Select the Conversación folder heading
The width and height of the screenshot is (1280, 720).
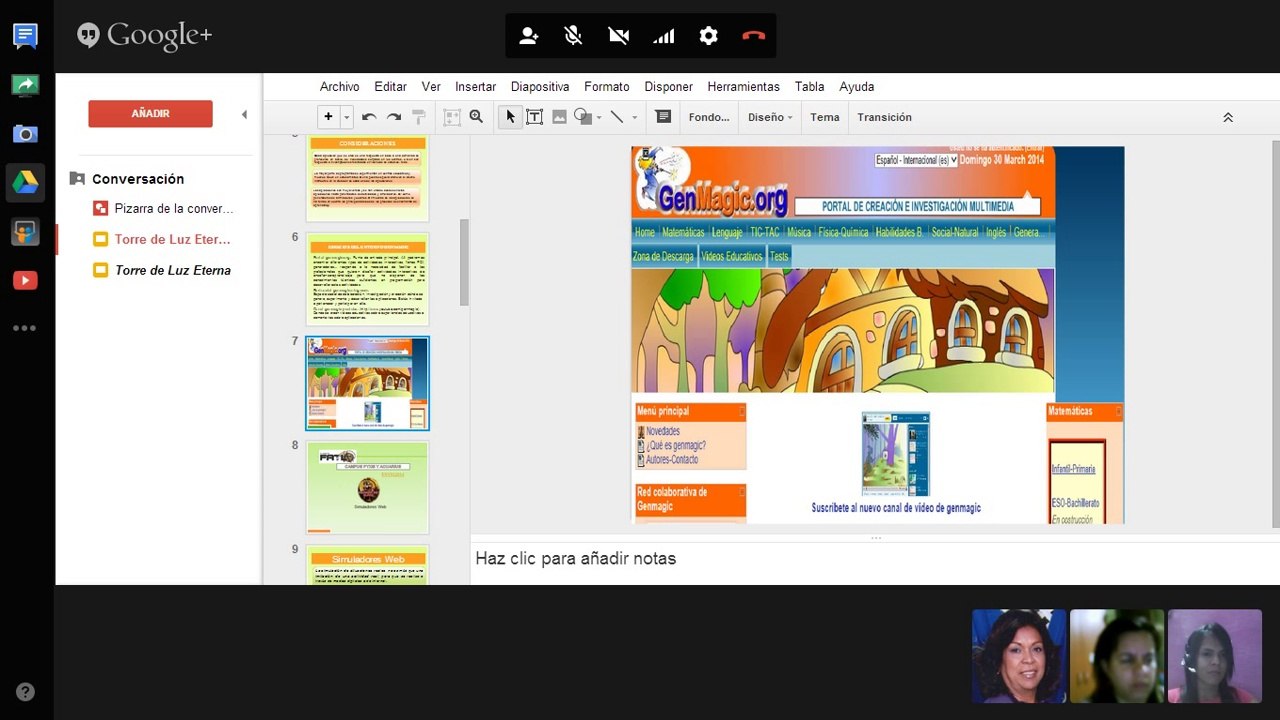pos(138,179)
